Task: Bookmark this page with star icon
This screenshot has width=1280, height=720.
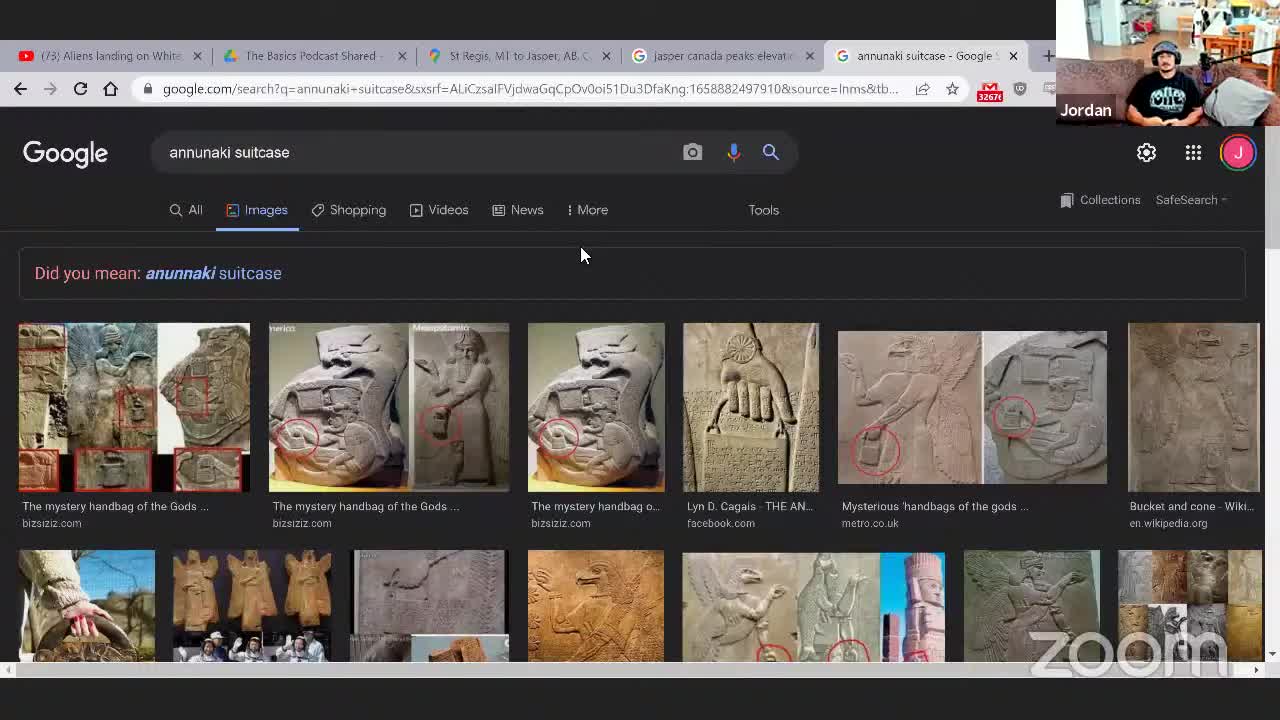Action: pyautogui.click(x=952, y=89)
